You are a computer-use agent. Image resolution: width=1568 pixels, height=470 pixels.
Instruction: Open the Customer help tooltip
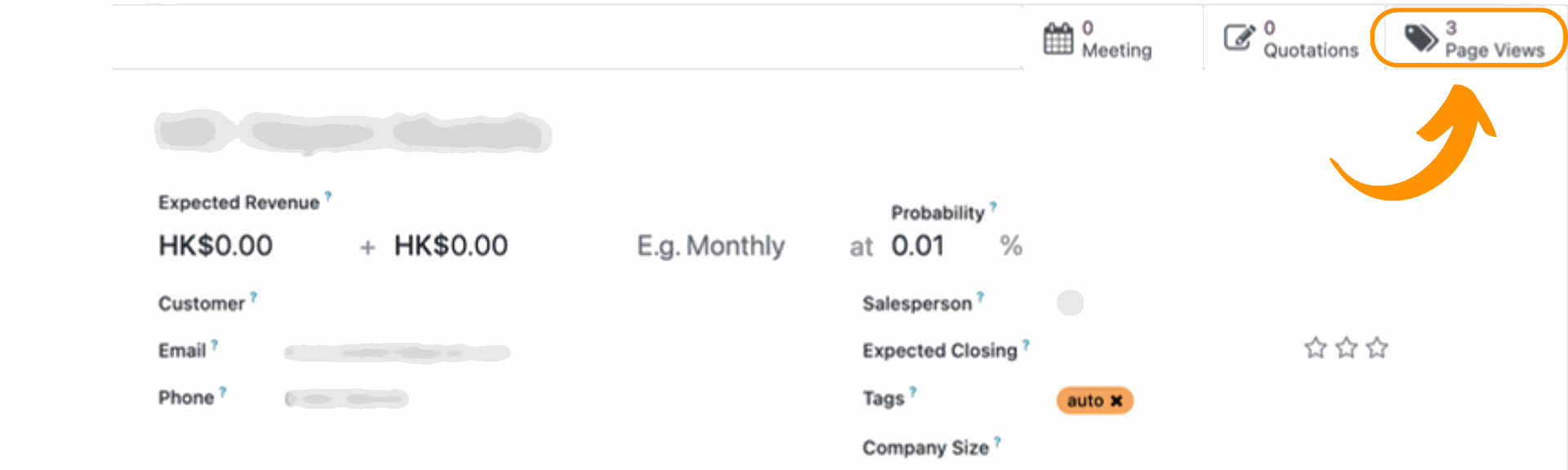click(253, 295)
